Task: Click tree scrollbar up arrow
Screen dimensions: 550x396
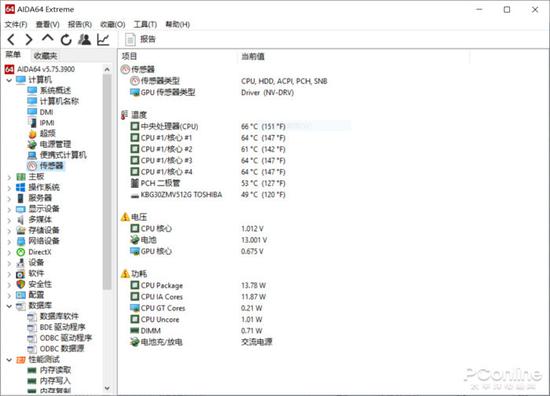Action: click(x=107, y=69)
